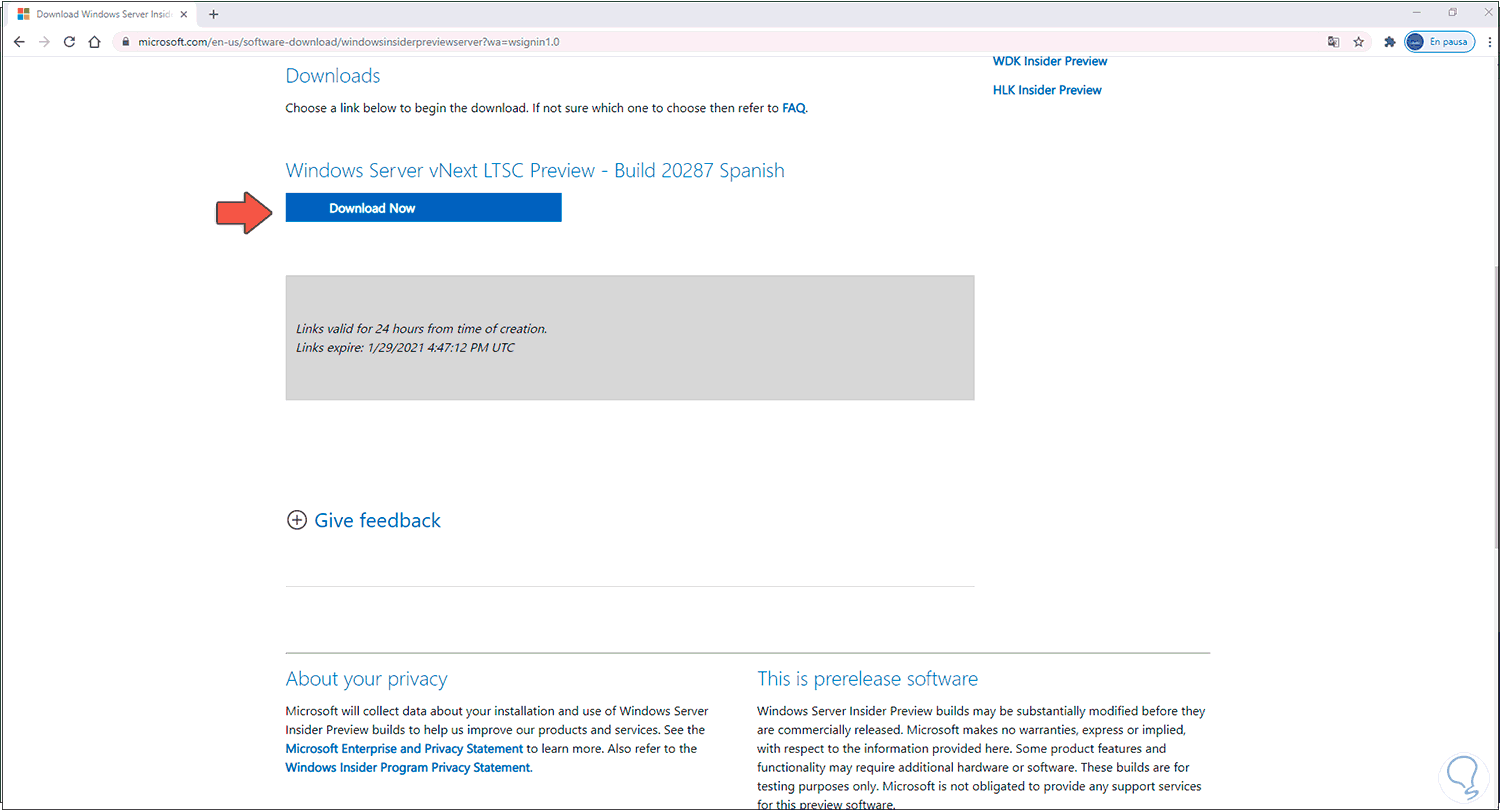Open the extensions puzzle icon
This screenshot has height=811, width=1500.
1389,42
